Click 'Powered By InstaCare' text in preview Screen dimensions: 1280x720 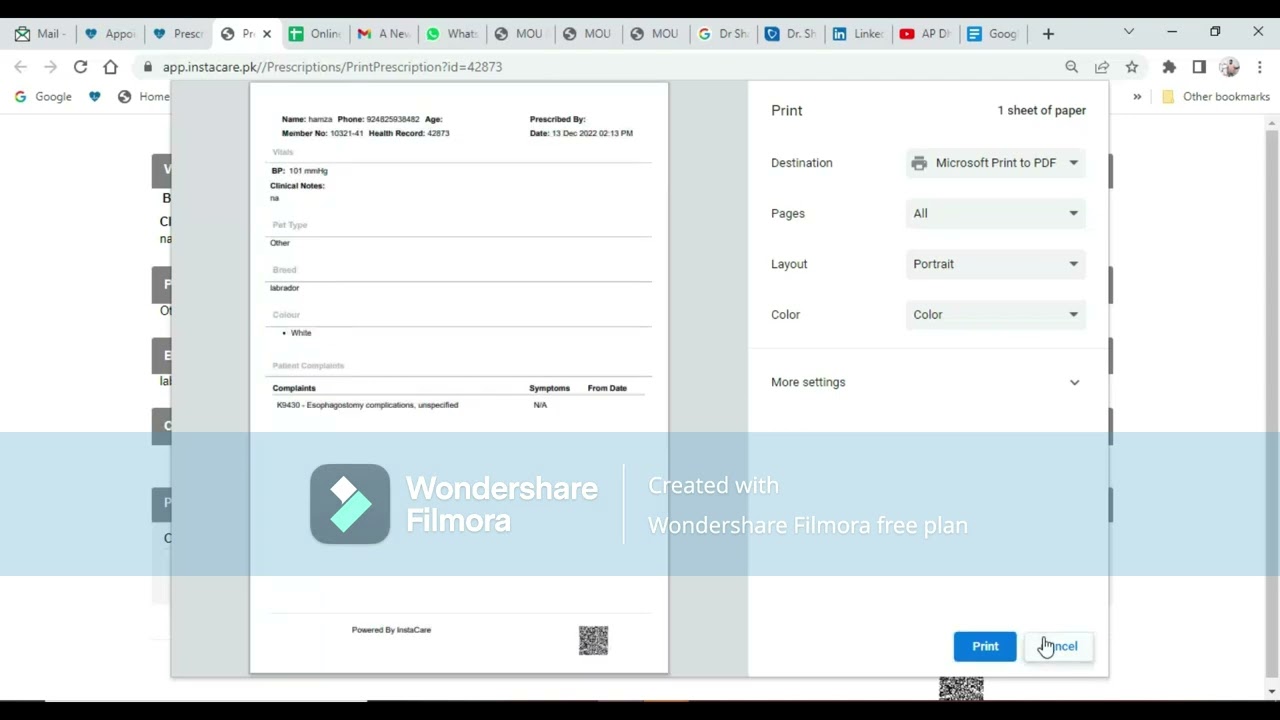pos(391,630)
